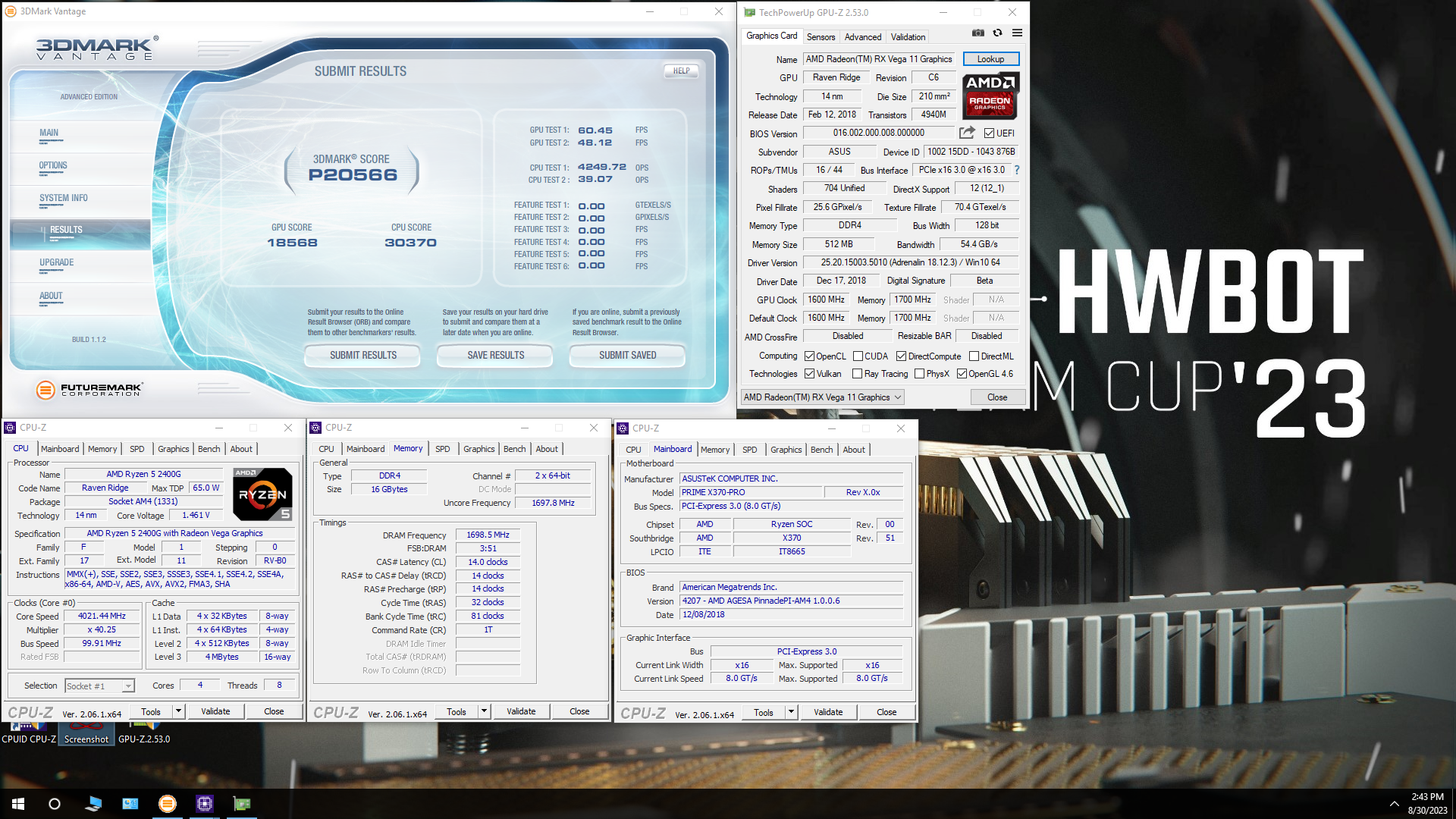The image size is (1456, 819).
Task: Click the GPU-Z window title bar icon
Action: [x=750, y=12]
